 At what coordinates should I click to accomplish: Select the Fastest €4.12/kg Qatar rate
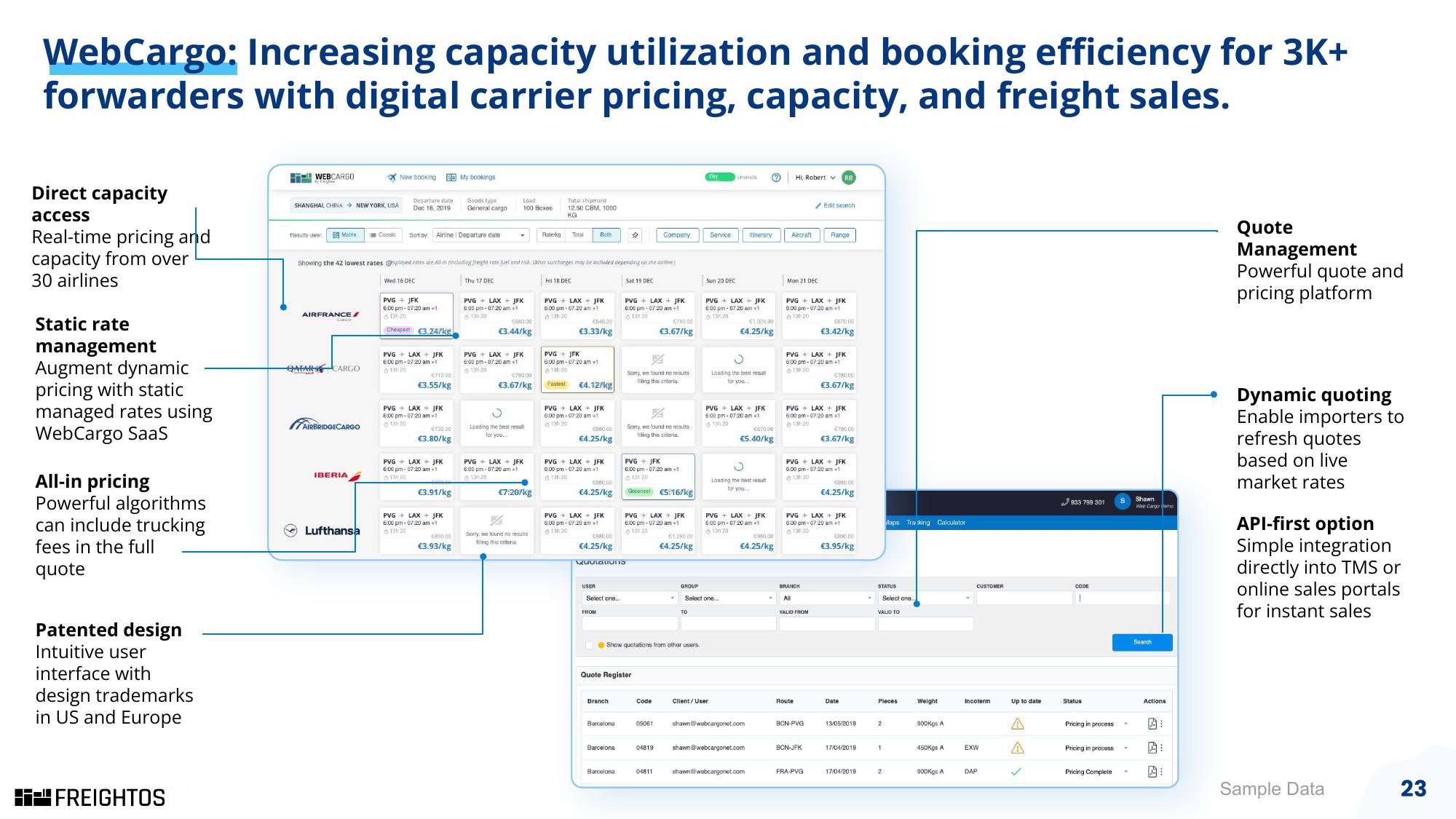point(577,369)
